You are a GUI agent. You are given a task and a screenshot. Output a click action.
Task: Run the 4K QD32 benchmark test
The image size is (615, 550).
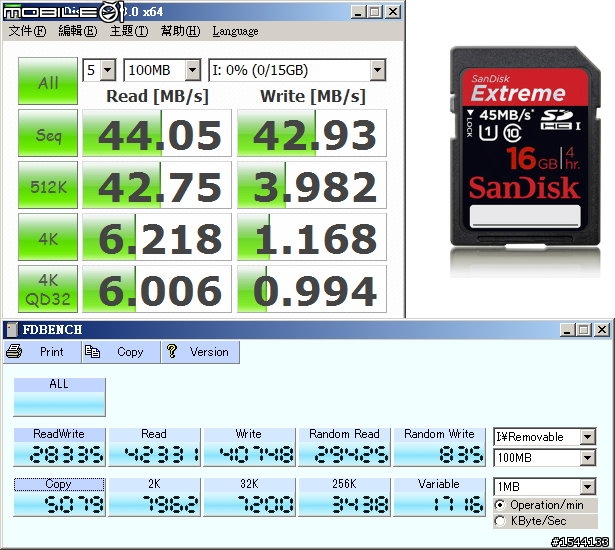48,289
